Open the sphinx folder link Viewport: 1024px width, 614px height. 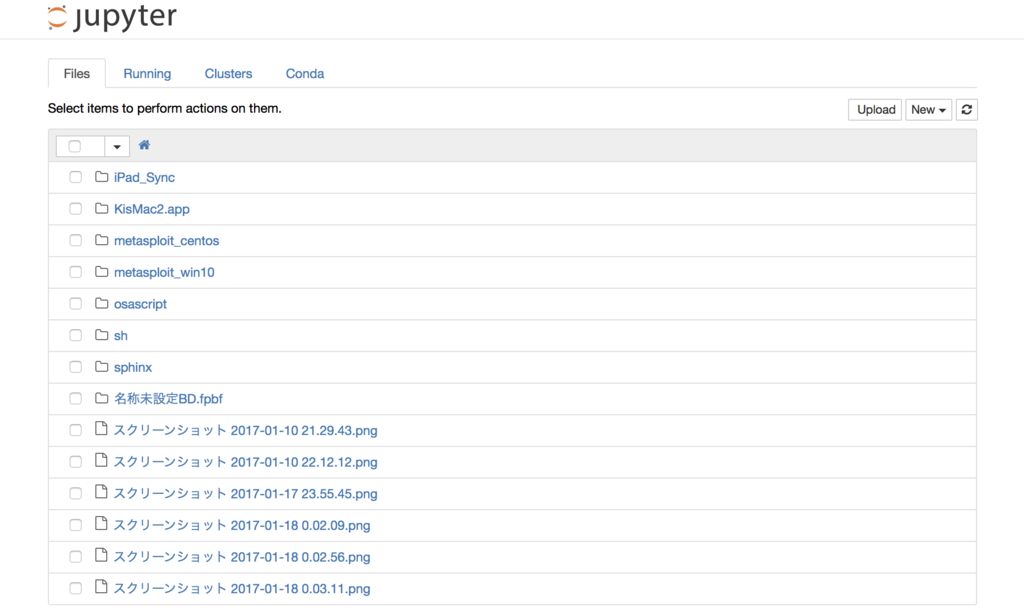coord(133,367)
